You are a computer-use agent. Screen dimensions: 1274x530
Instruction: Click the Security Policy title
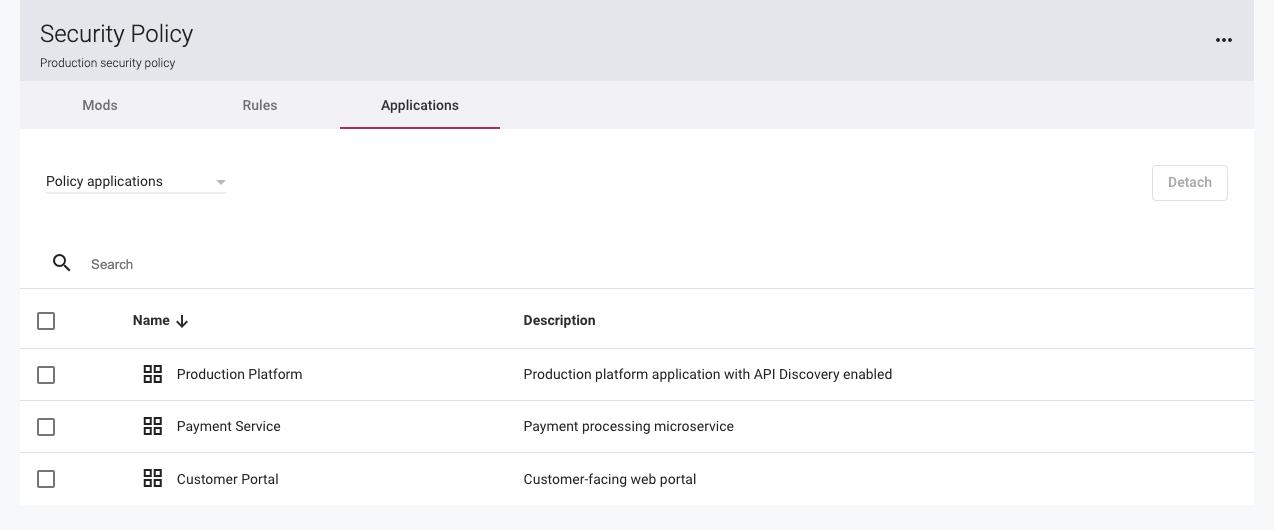coord(116,33)
